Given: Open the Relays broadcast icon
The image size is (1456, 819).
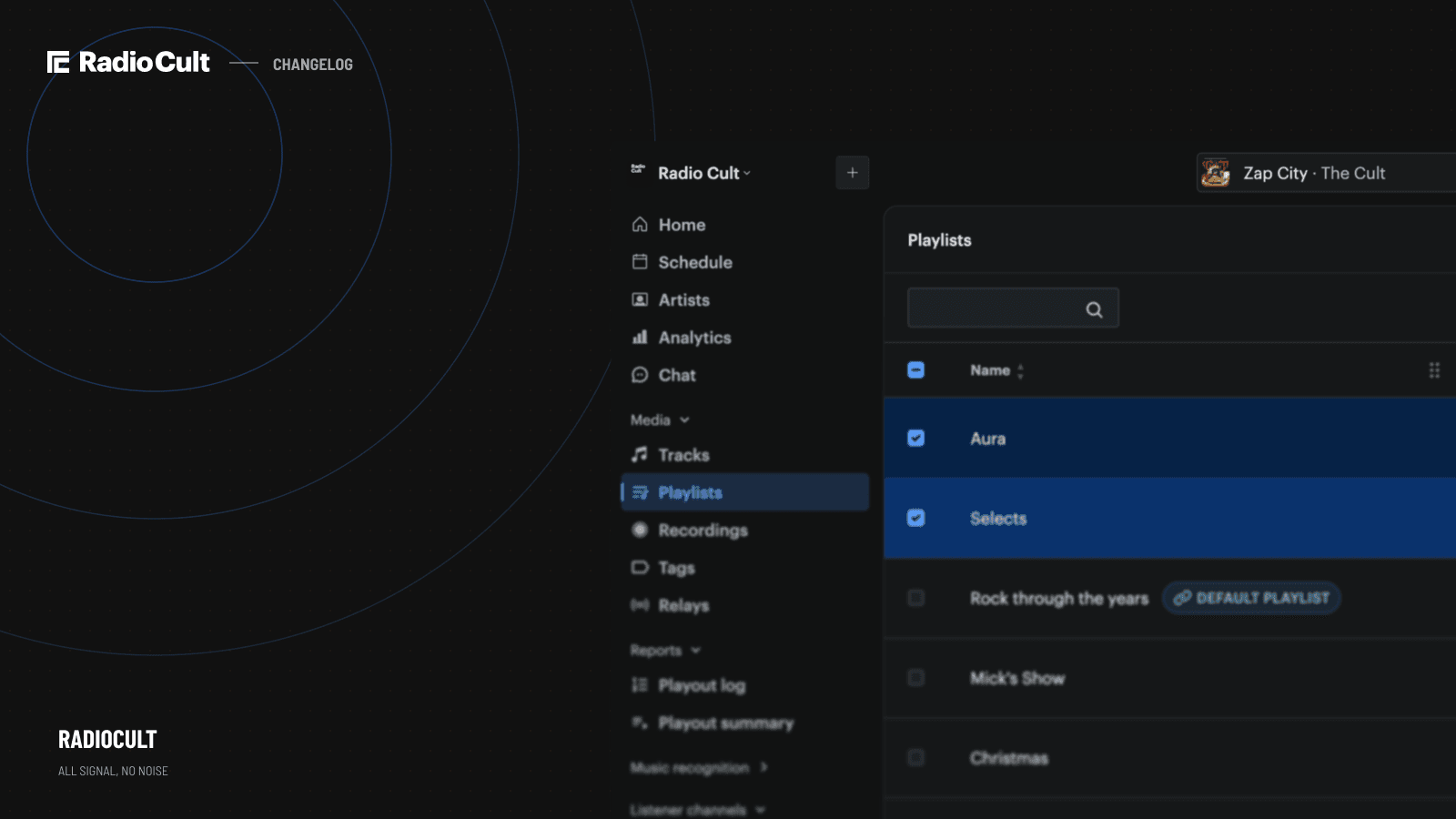Looking at the screenshot, I should (x=640, y=604).
